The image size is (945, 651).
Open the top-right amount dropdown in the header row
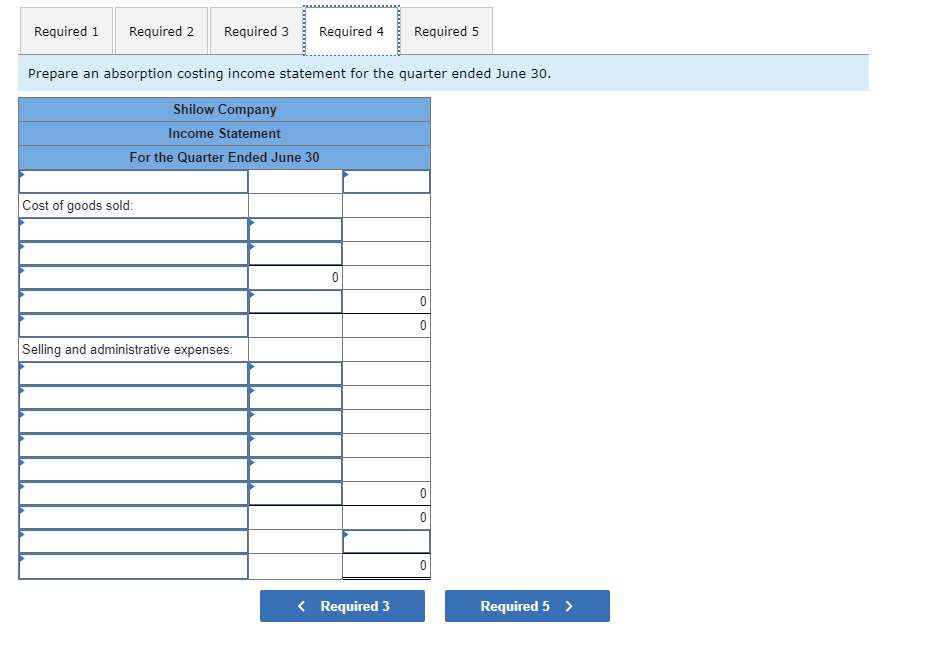386,181
